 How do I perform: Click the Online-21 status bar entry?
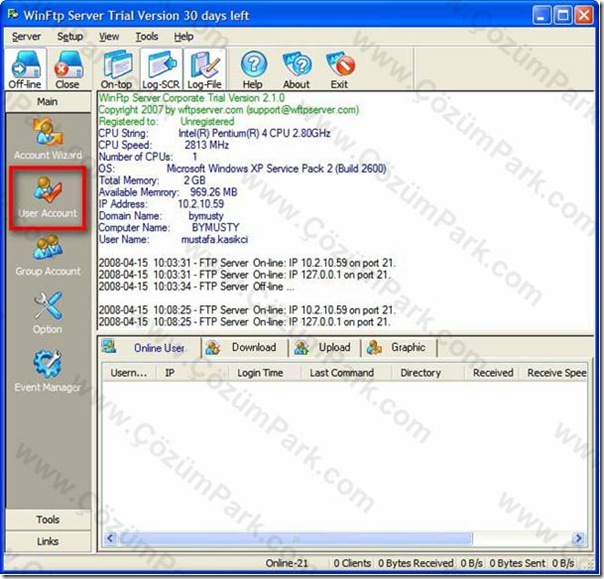287,563
